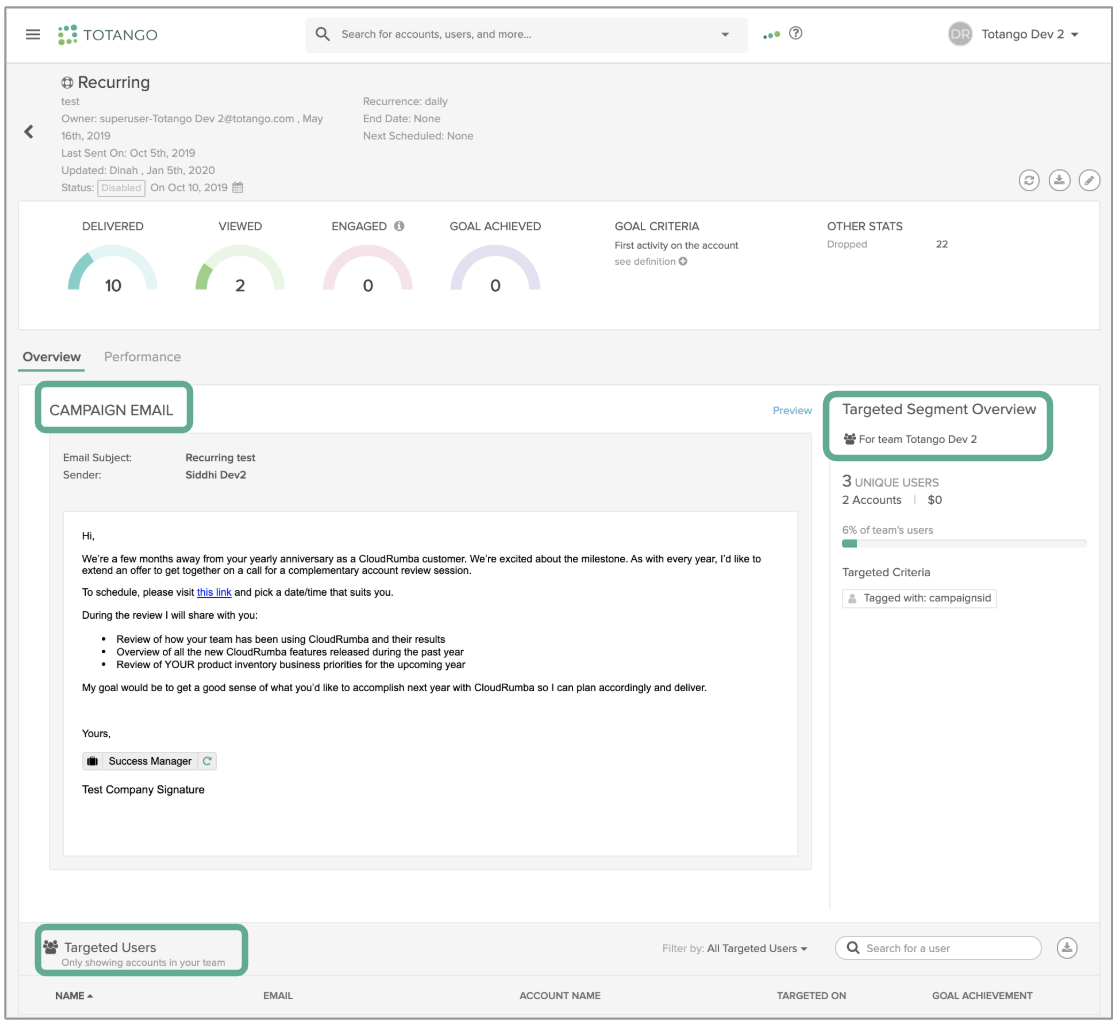The height and width of the screenshot is (1026, 1120).
Task: Click the 3 UNIQUE USERS text
Action: coord(891,482)
